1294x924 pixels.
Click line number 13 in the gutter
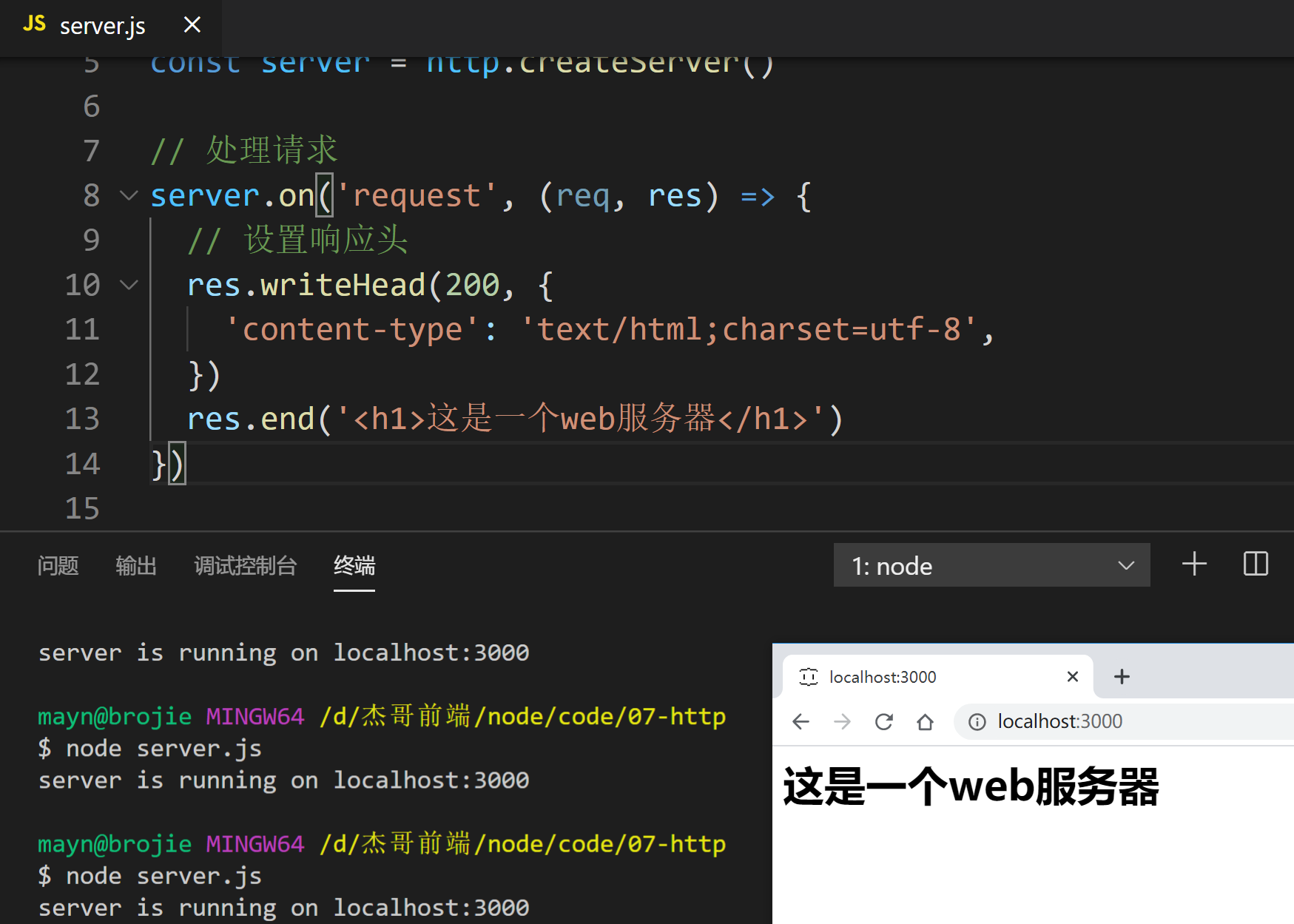point(82,419)
